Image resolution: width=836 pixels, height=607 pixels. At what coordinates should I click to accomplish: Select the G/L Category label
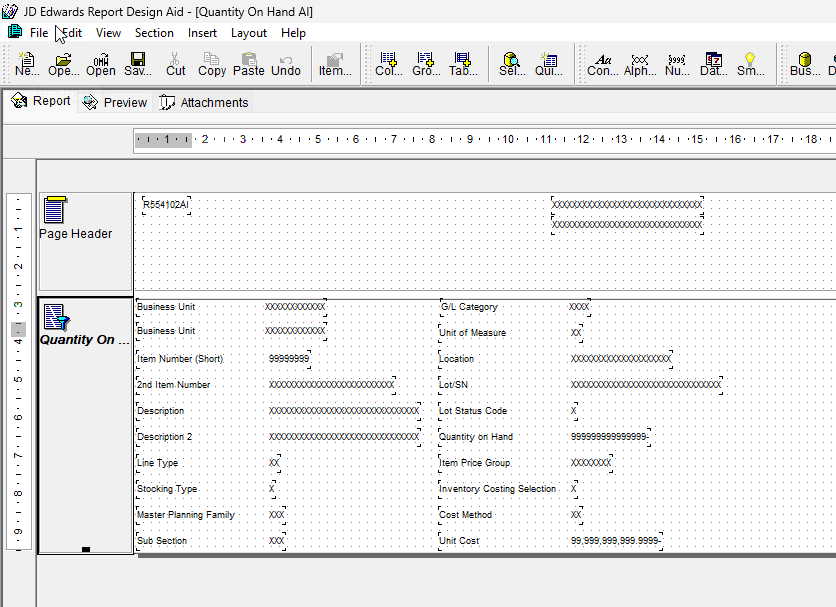pyautogui.click(x=469, y=307)
